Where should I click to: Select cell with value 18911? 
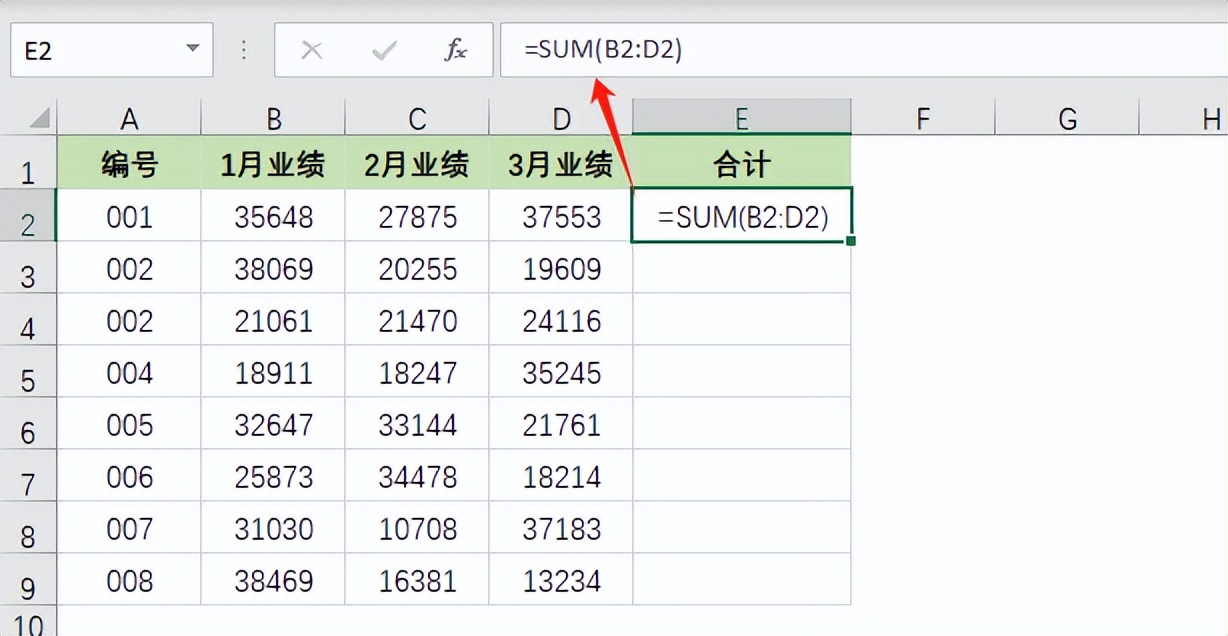(x=273, y=372)
